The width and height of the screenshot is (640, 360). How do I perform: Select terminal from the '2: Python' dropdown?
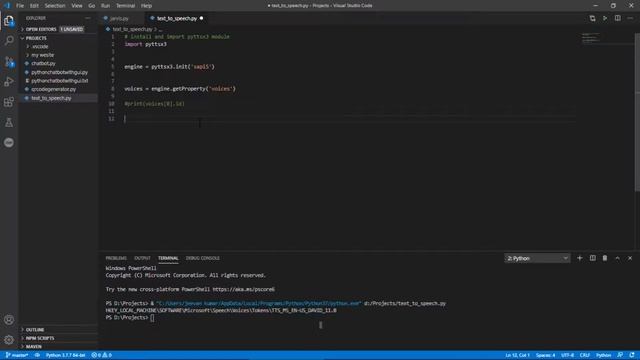pos(537,258)
